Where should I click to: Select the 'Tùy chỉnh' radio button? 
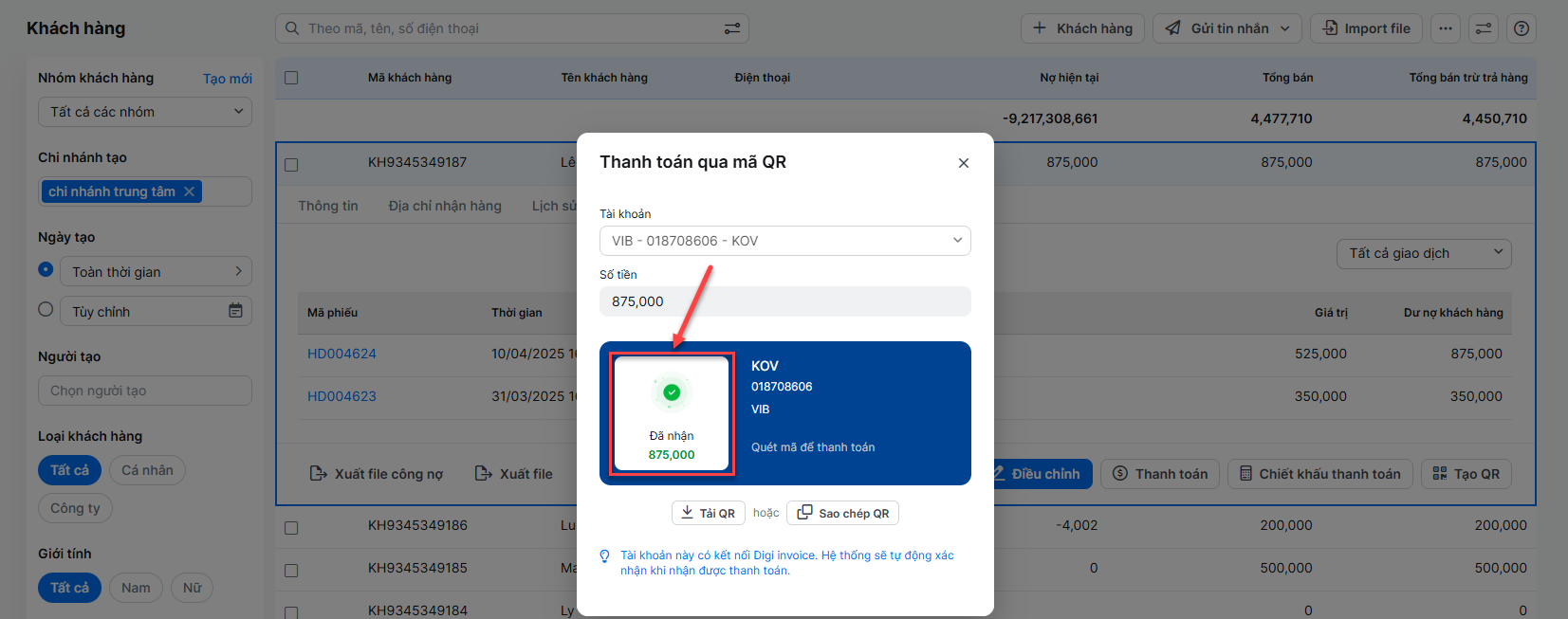46,309
